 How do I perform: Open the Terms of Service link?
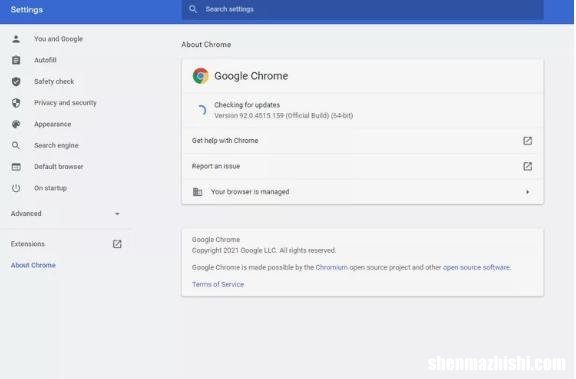(x=218, y=284)
